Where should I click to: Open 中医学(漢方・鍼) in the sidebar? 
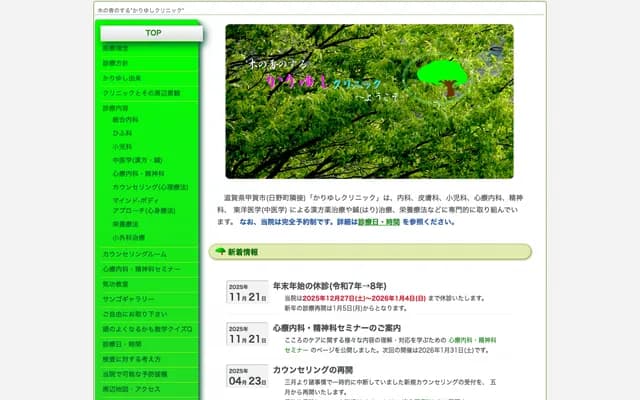click(138, 160)
